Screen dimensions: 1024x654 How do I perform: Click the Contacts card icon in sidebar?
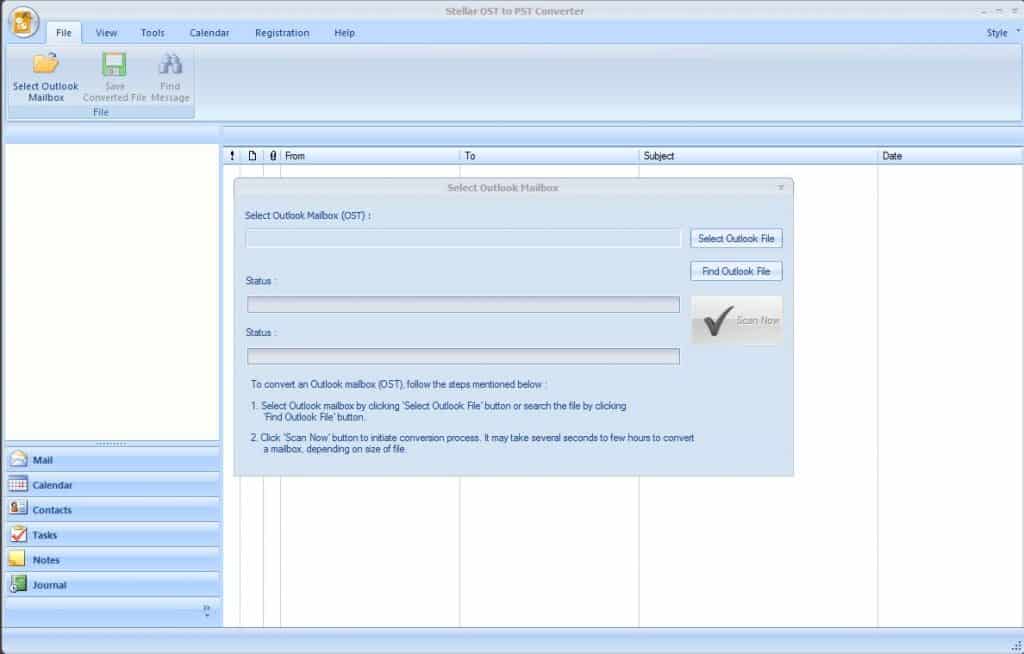click(x=18, y=509)
